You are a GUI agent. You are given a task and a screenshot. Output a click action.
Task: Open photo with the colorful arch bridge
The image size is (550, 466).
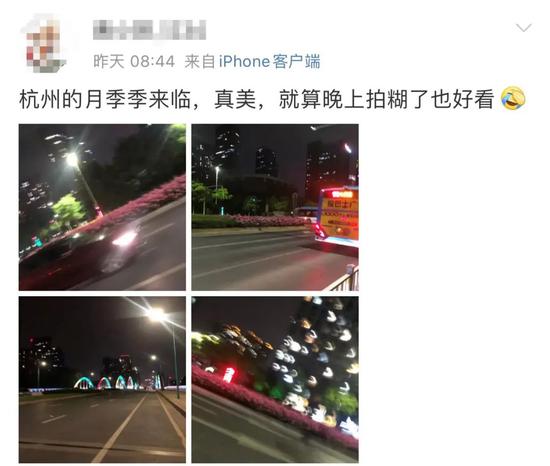tap(102, 380)
